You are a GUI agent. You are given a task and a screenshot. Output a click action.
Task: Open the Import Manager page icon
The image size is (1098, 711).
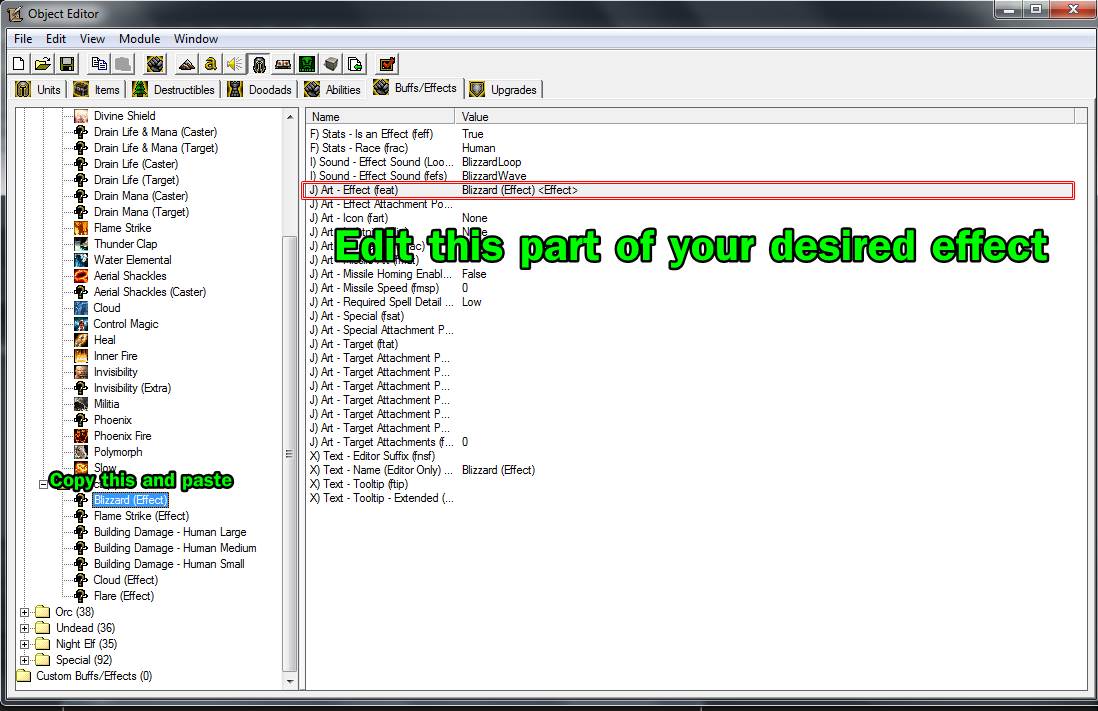[x=354, y=64]
